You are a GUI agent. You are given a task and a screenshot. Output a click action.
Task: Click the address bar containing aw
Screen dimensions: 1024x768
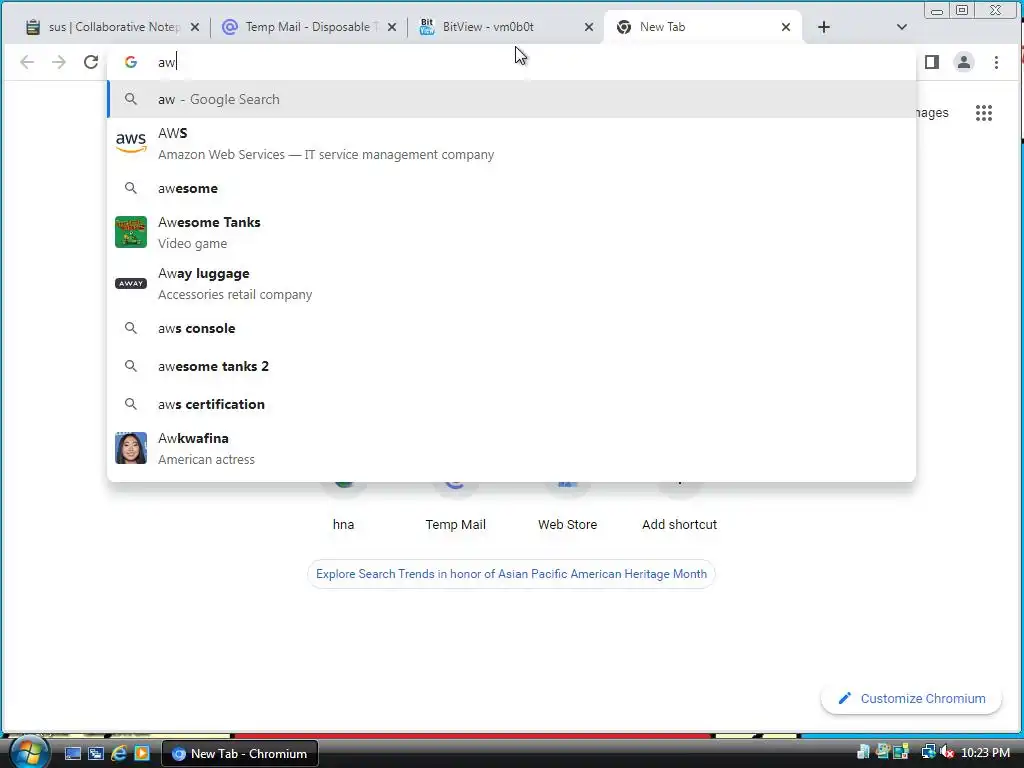[x=509, y=62]
